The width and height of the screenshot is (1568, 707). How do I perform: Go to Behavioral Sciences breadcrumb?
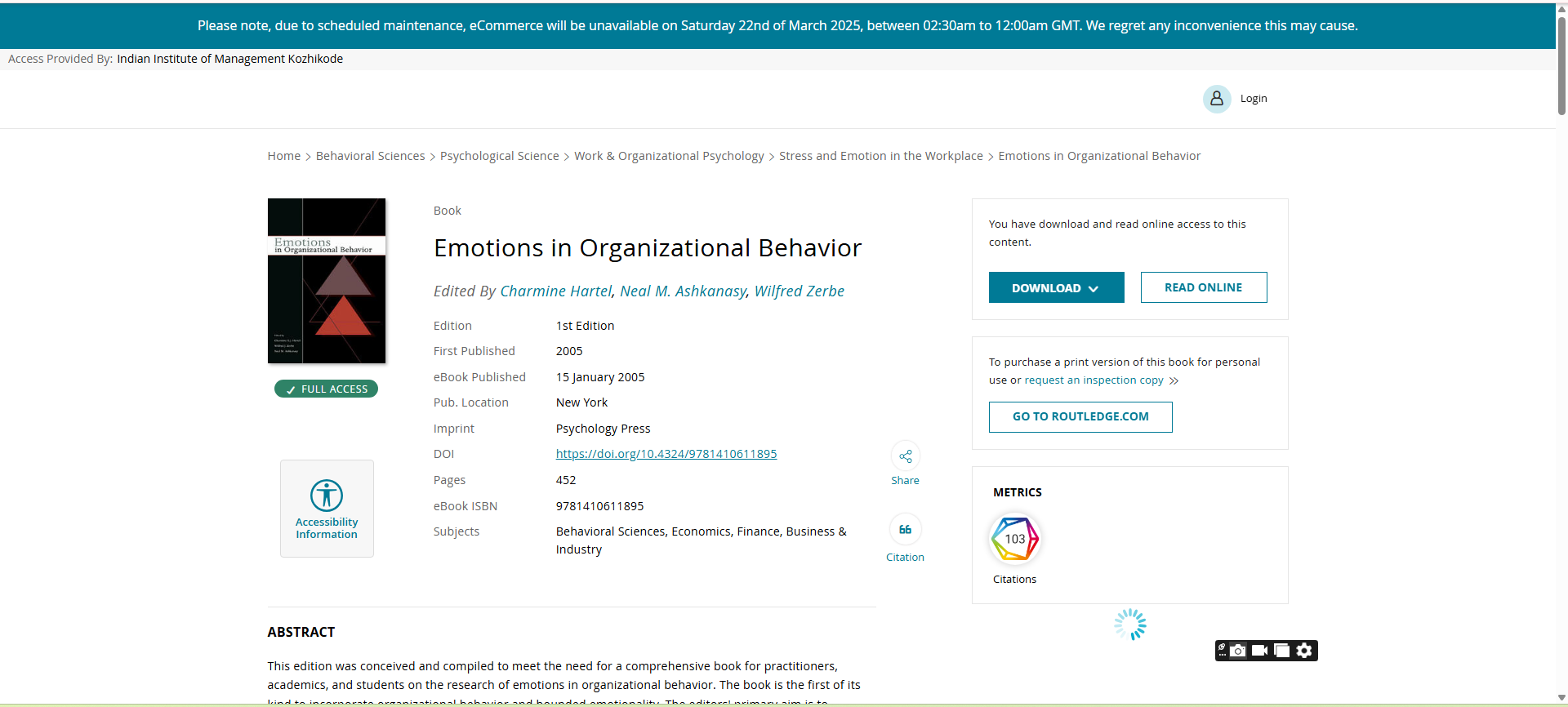pyautogui.click(x=370, y=156)
